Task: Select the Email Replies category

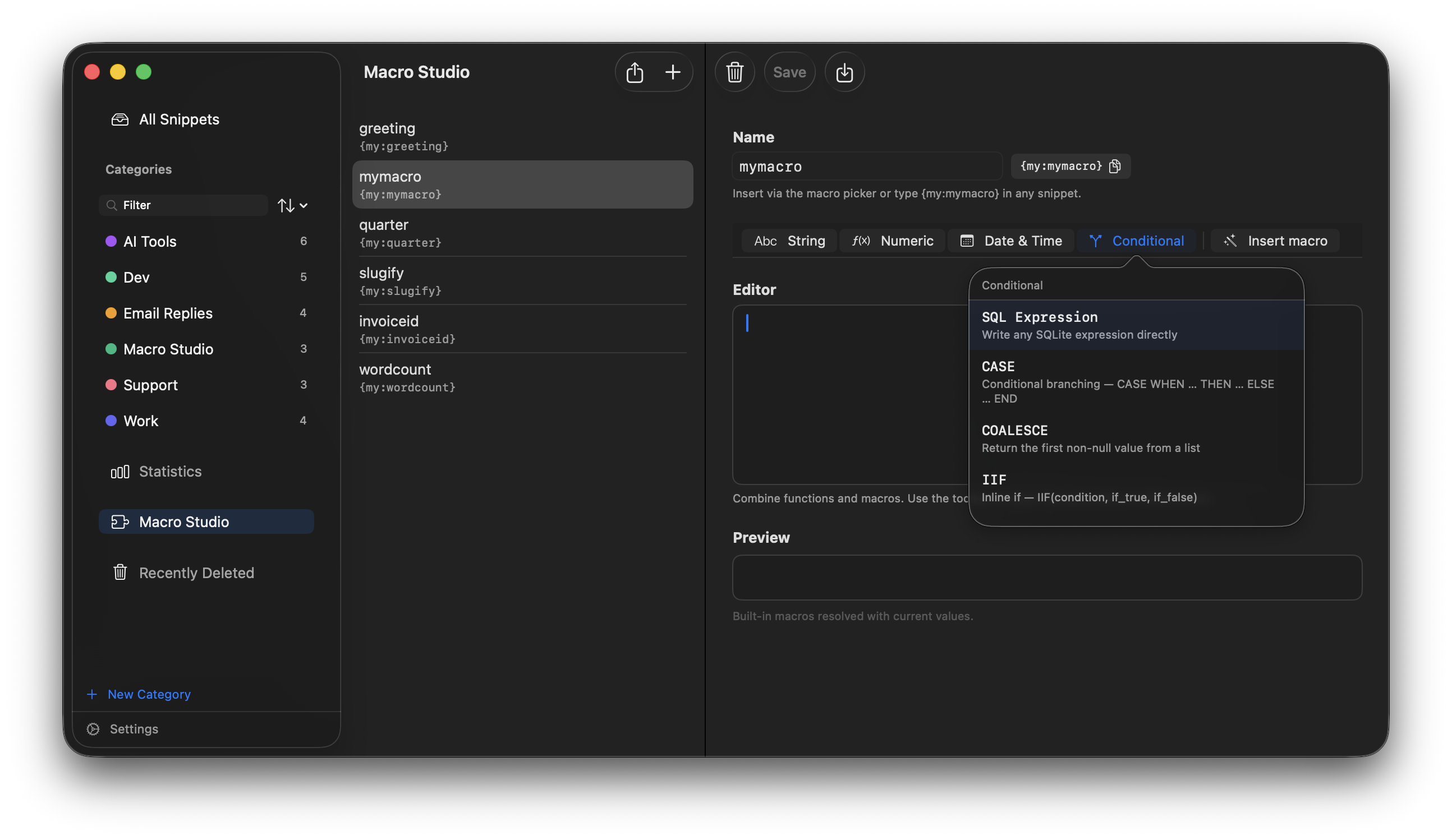Action: pos(206,313)
